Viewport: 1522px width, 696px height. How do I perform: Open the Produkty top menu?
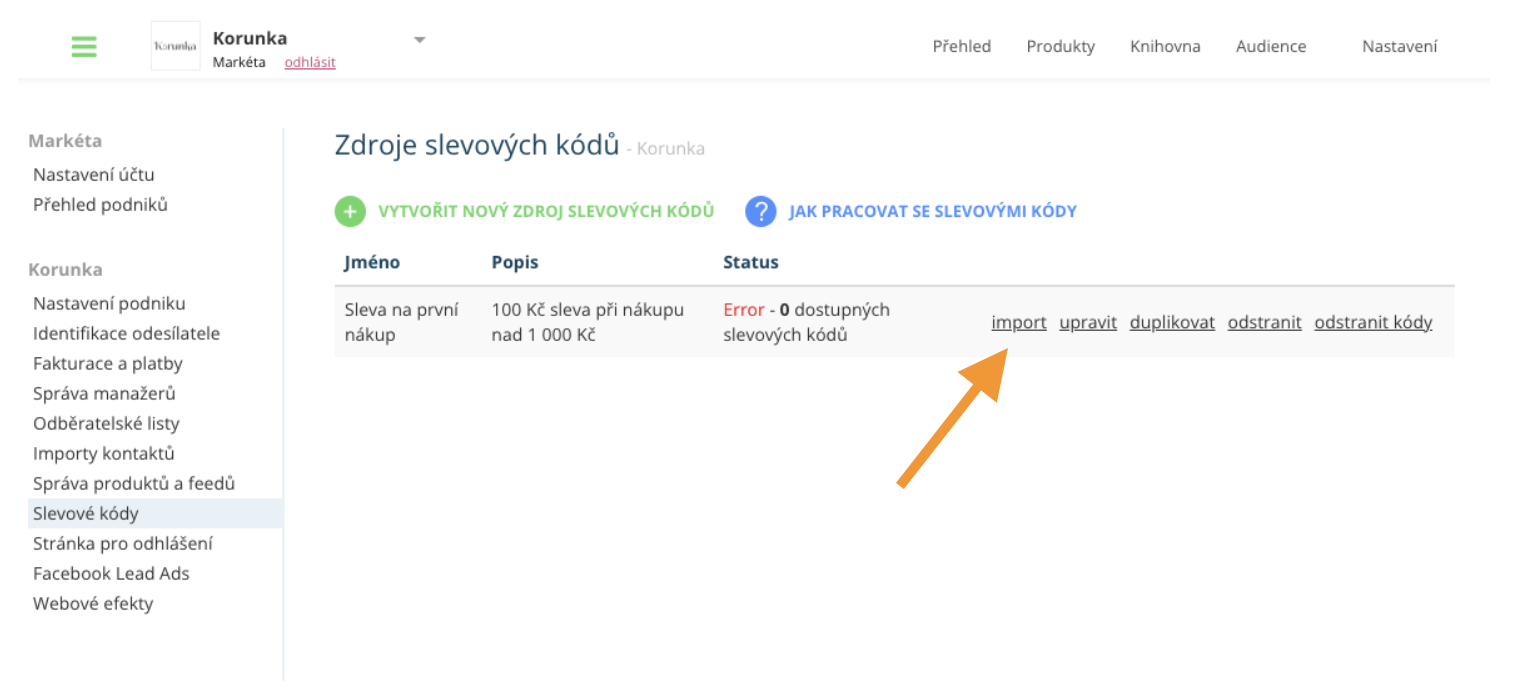1061,46
